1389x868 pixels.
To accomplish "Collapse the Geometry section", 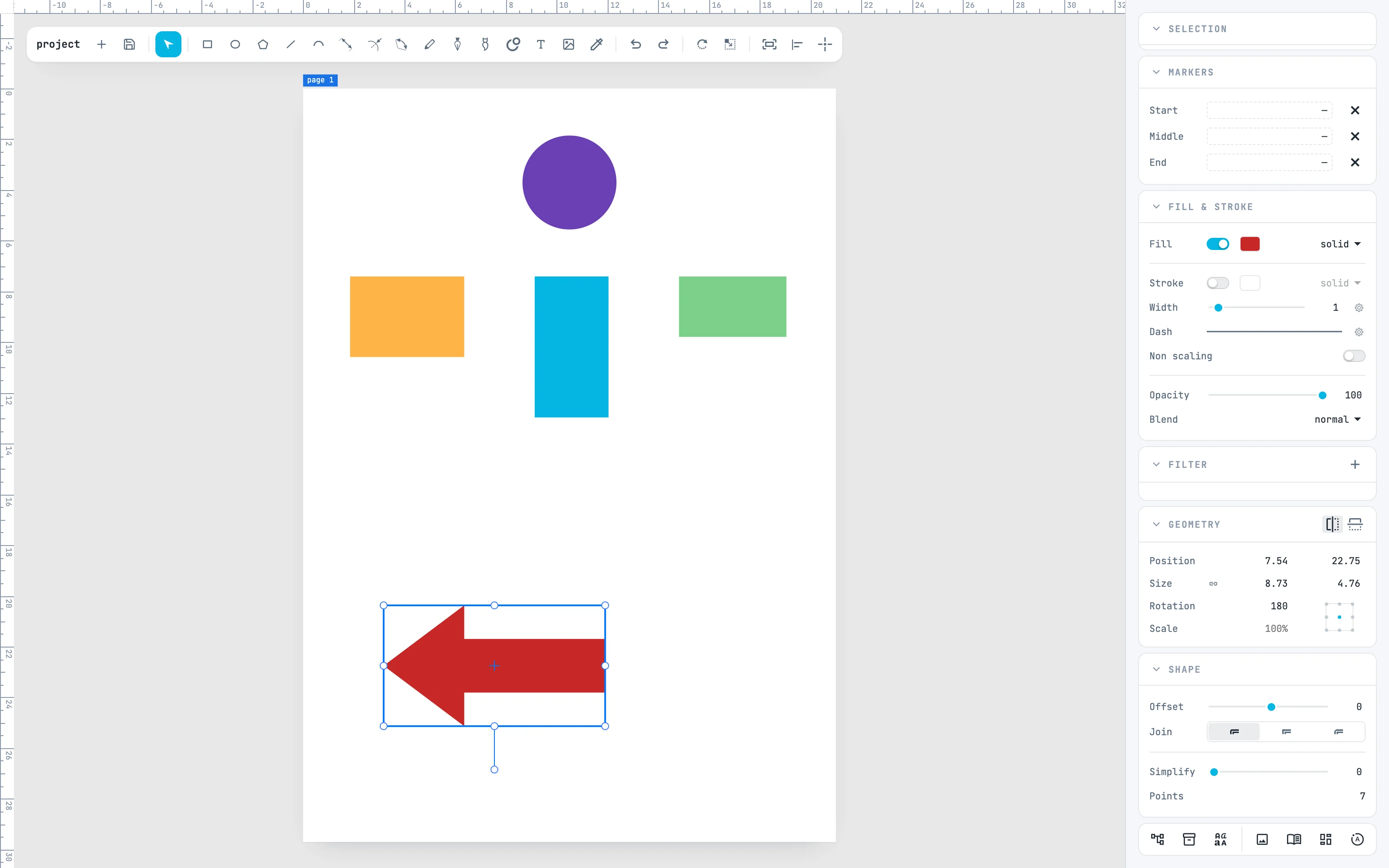I will click(x=1156, y=524).
